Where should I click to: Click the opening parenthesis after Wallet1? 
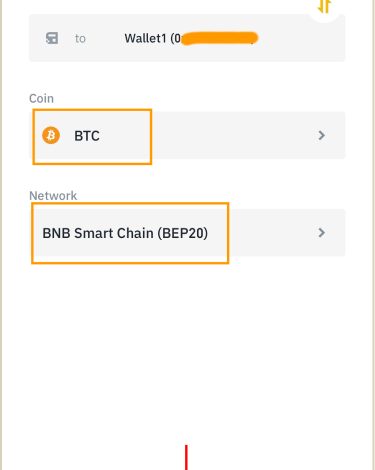tap(172, 39)
